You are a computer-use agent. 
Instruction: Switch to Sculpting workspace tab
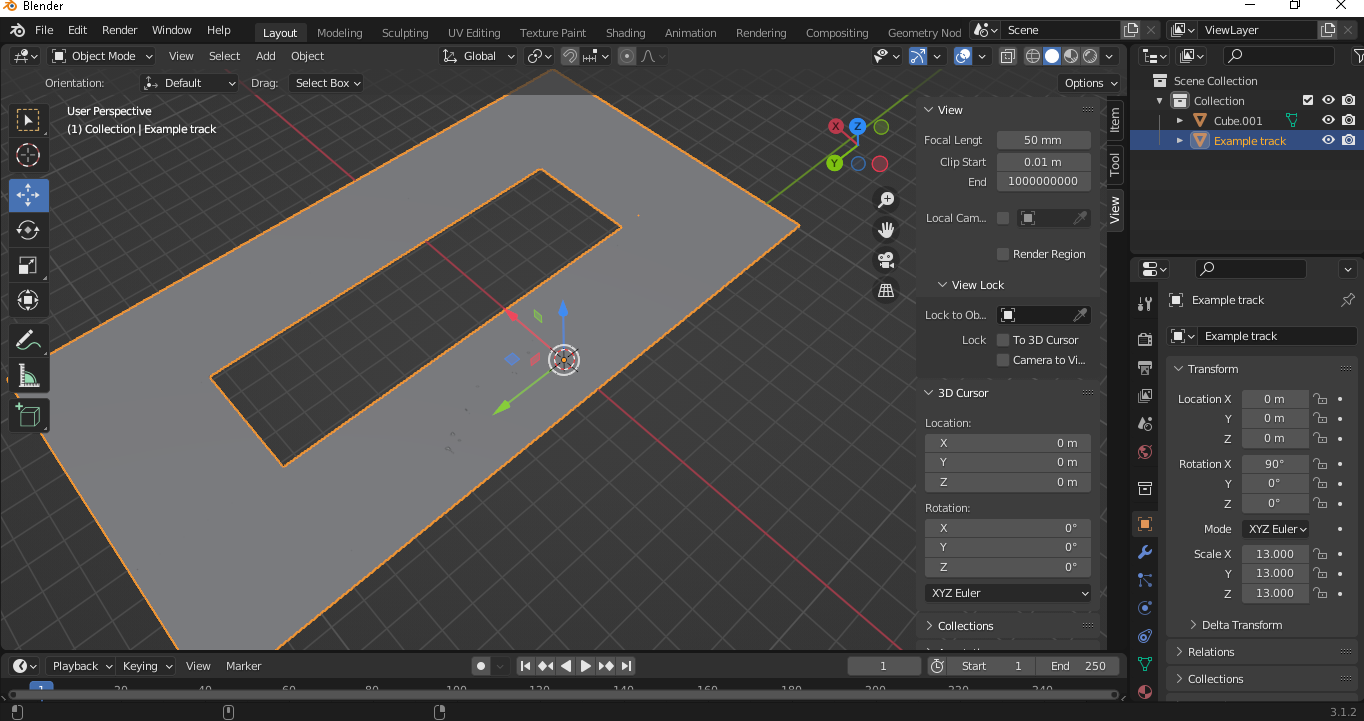(x=405, y=33)
